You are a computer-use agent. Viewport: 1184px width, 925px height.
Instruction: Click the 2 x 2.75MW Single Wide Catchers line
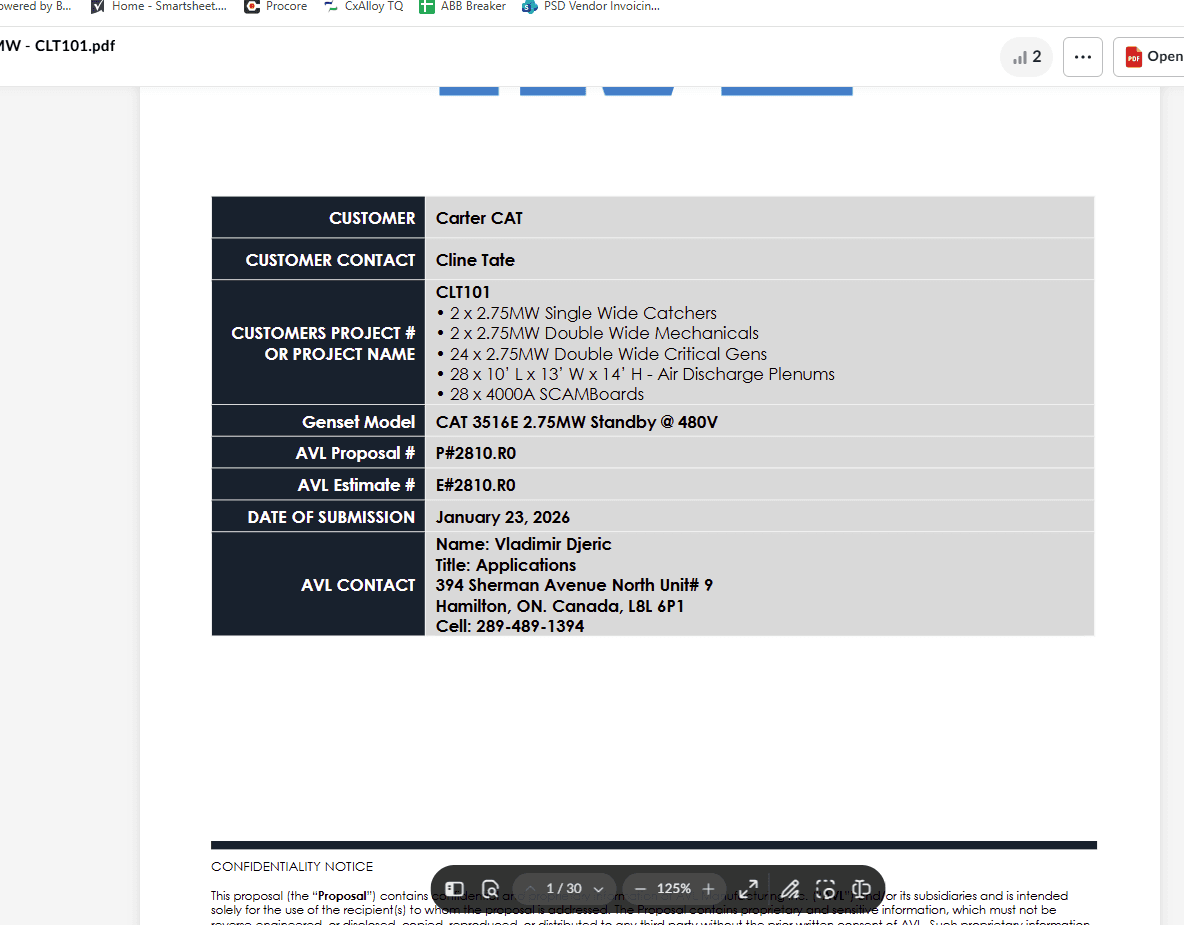(577, 313)
